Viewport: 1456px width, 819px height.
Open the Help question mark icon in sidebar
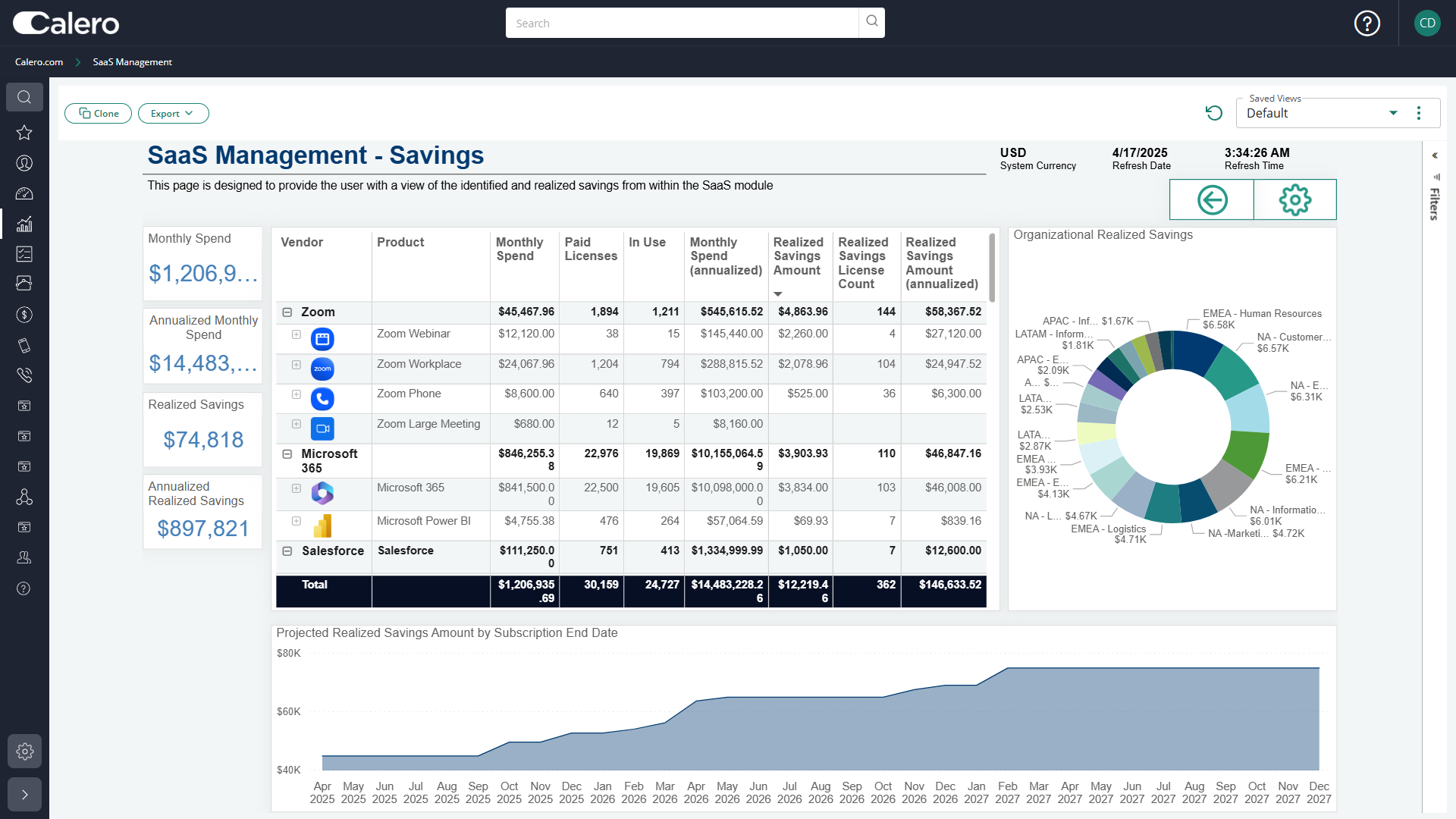click(24, 588)
